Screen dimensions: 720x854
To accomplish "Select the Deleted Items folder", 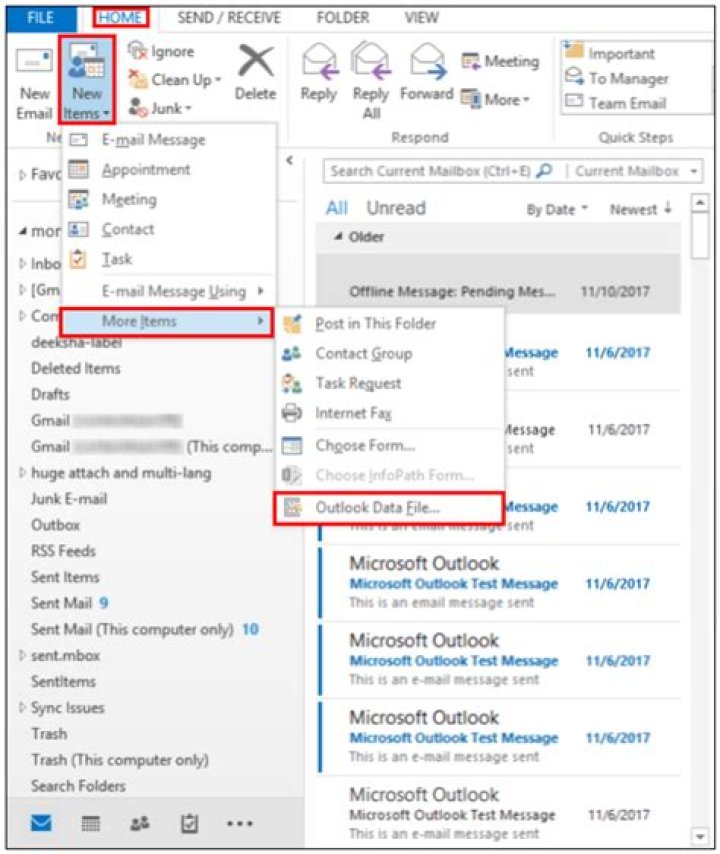I will (75, 368).
